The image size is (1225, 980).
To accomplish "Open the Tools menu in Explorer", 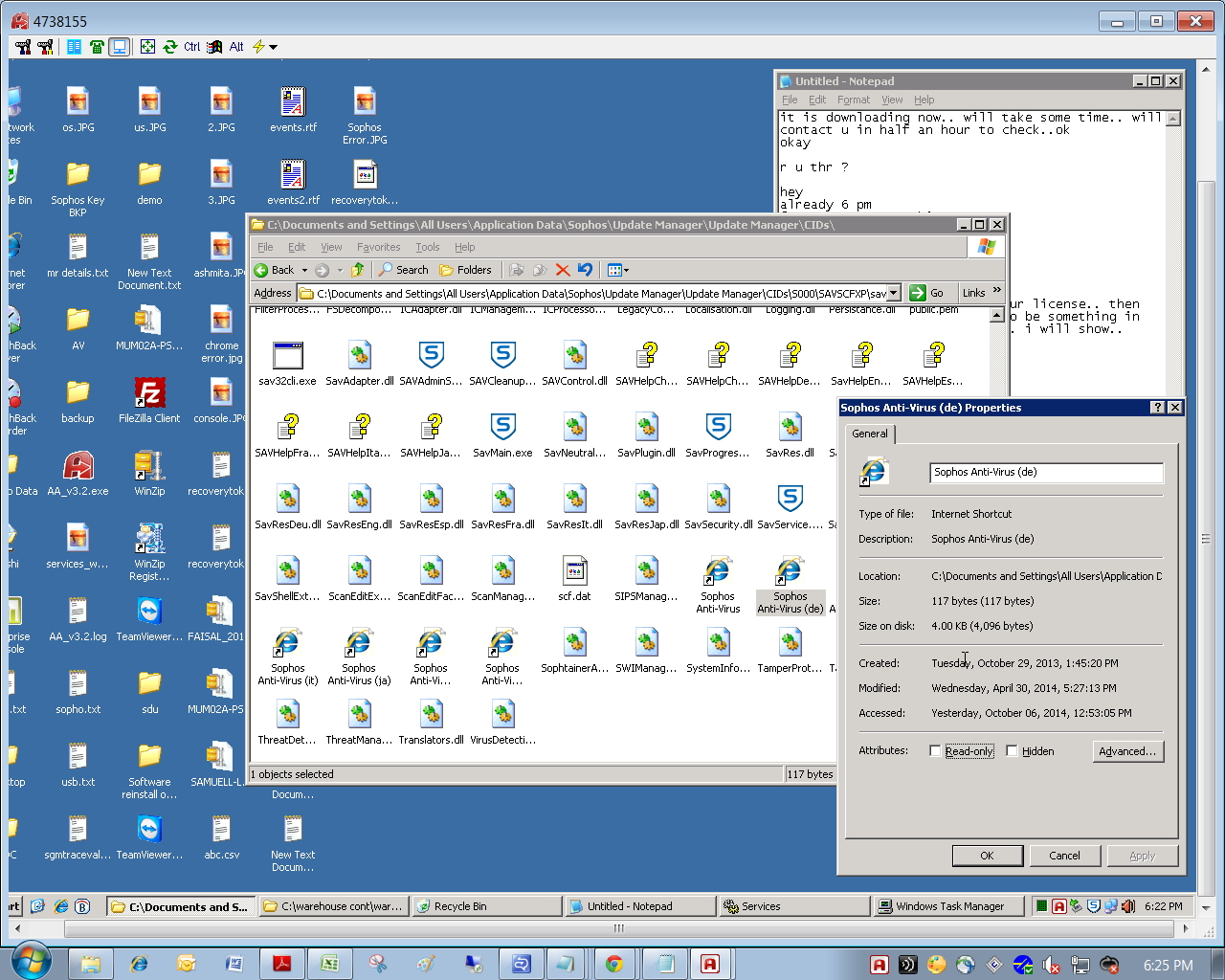I will pyautogui.click(x=428, y=247).
